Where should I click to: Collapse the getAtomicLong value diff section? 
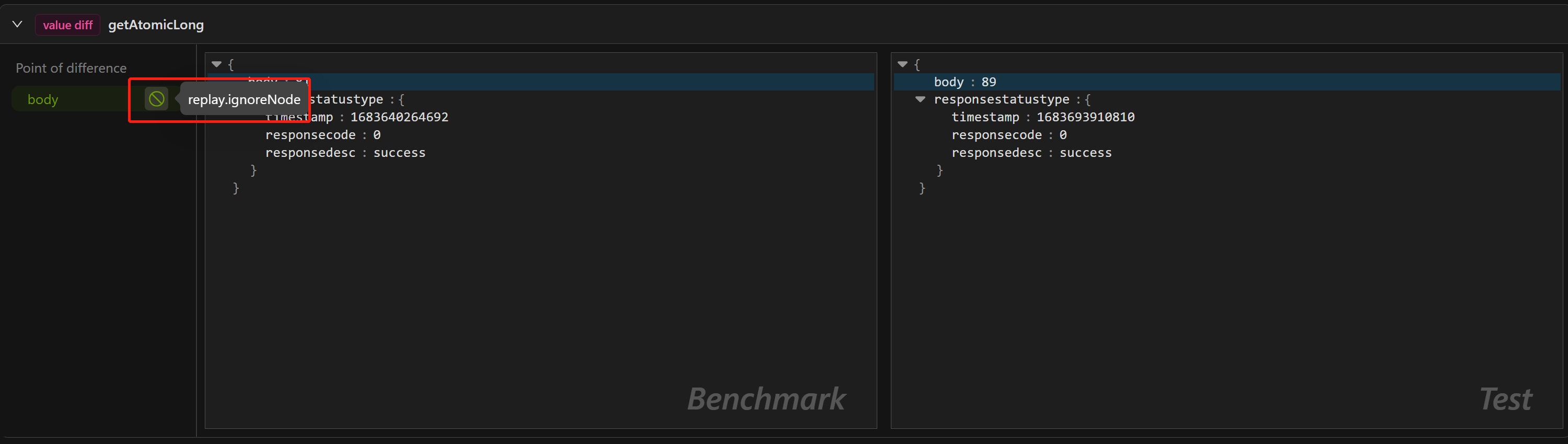click(17, 25)
